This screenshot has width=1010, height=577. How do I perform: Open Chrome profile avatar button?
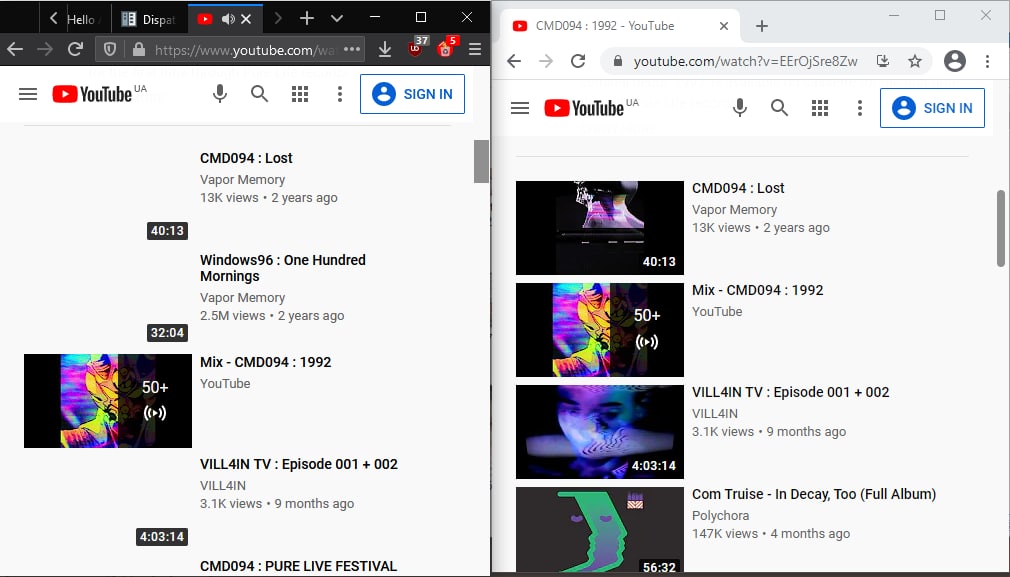click(955, 61)
